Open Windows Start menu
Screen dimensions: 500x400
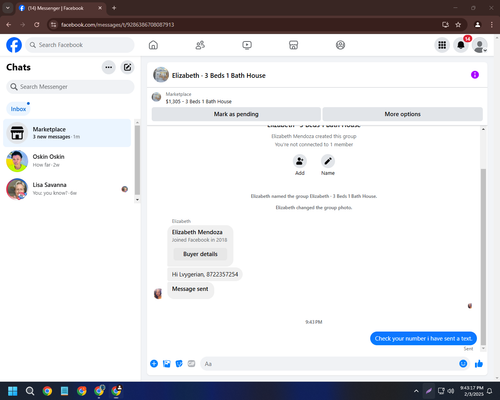pos(13,391)
